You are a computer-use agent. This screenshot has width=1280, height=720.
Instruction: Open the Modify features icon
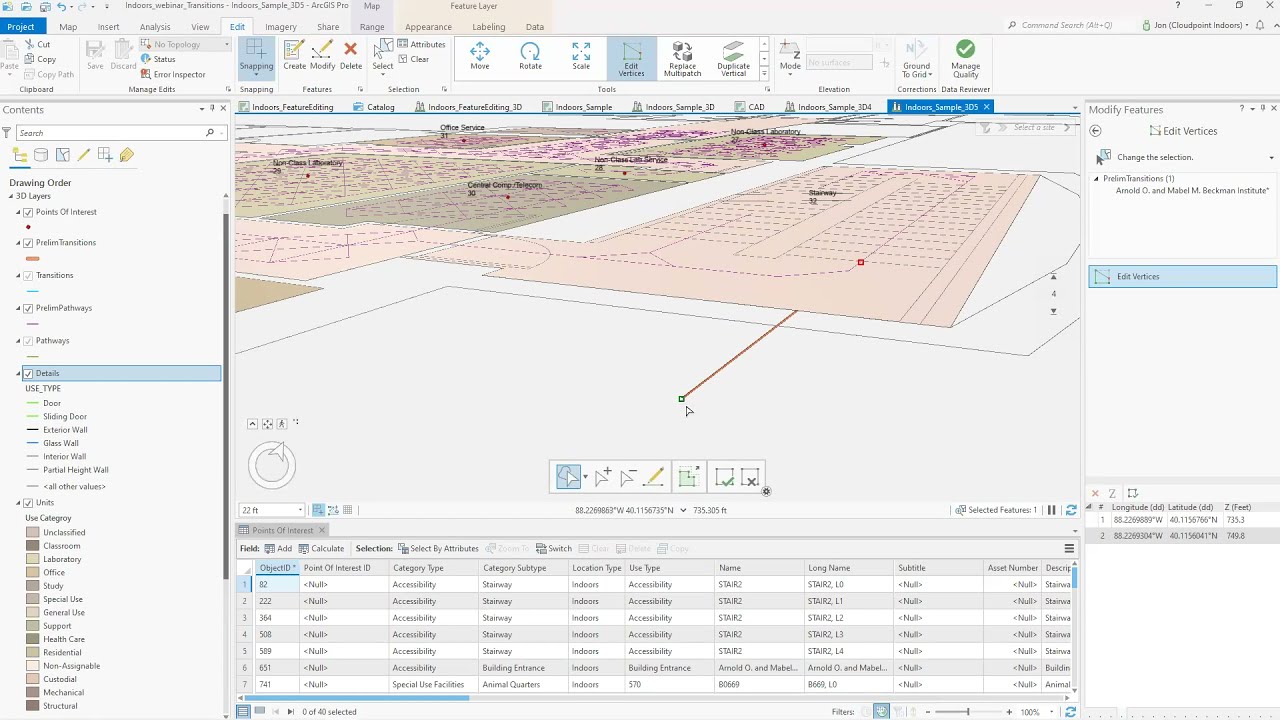322,56
